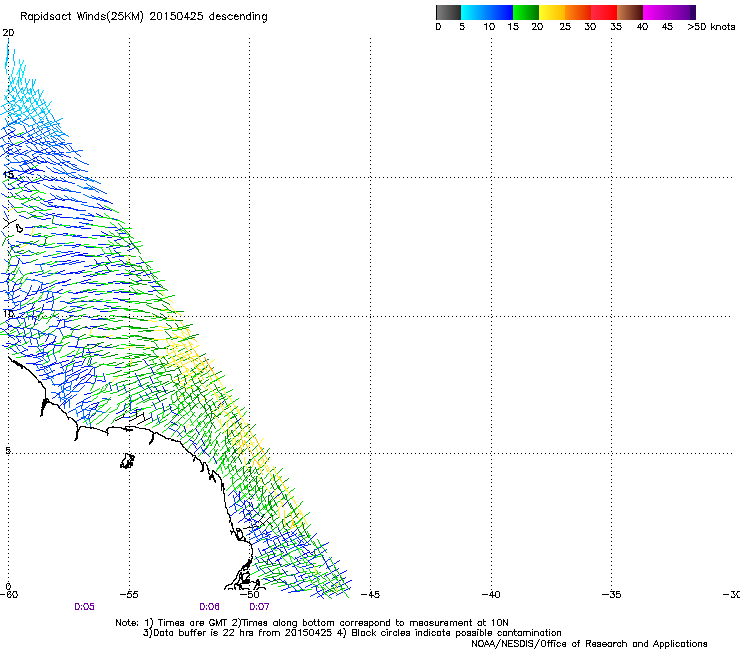Click the -40 longitude axis label
740x650 pixels.
(x=491, y=594)
